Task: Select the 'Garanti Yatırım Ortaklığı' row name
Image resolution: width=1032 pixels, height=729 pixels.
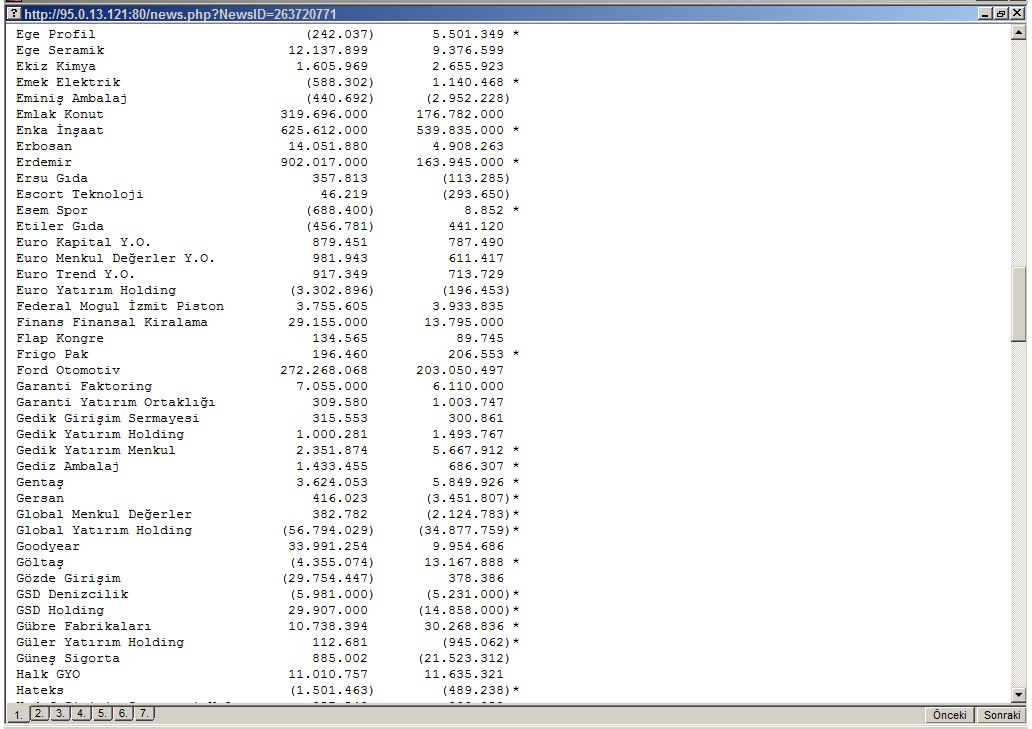Action: pyautogui.click(x=116, y=403)
